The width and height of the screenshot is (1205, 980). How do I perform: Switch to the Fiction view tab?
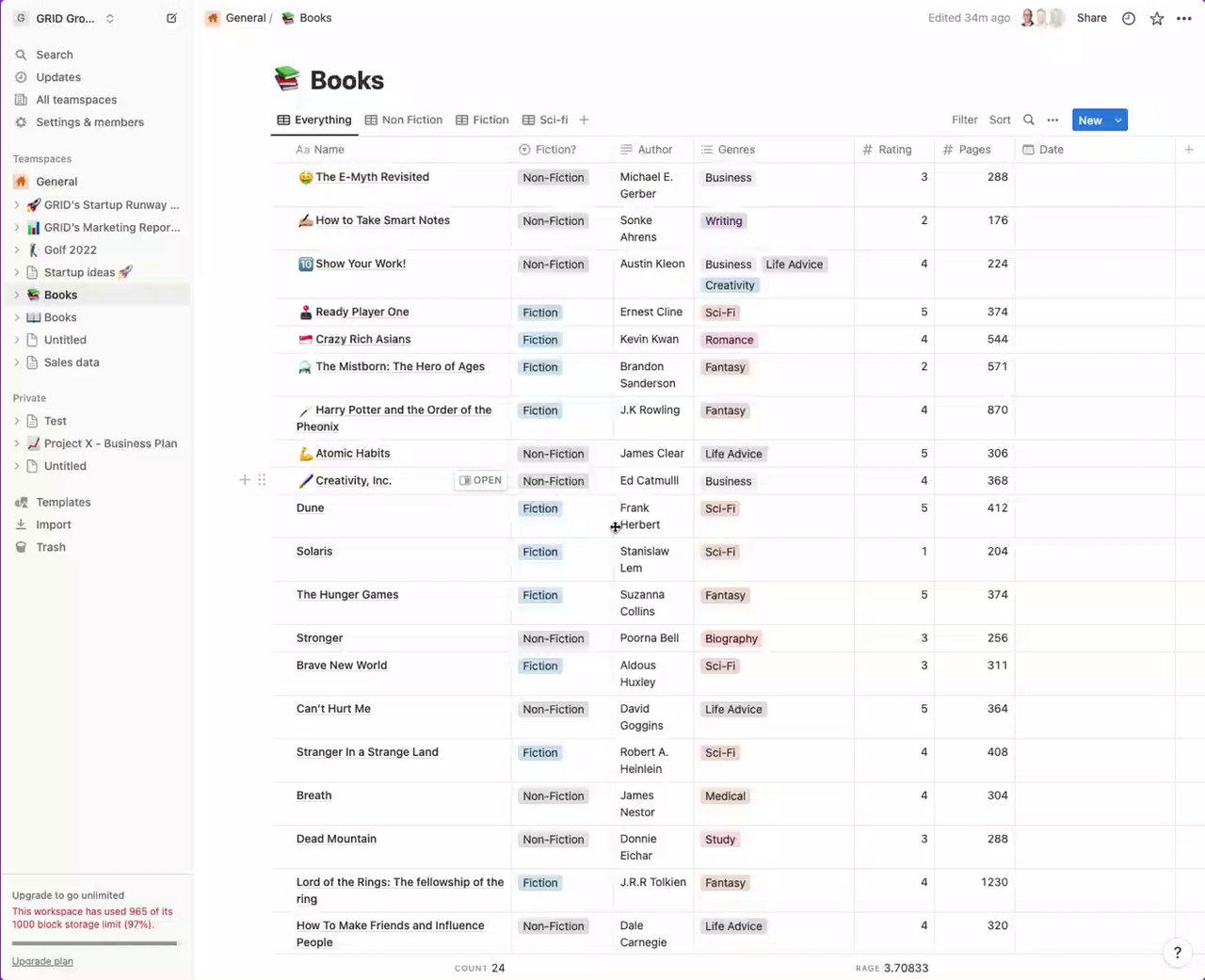pos(490,120)
